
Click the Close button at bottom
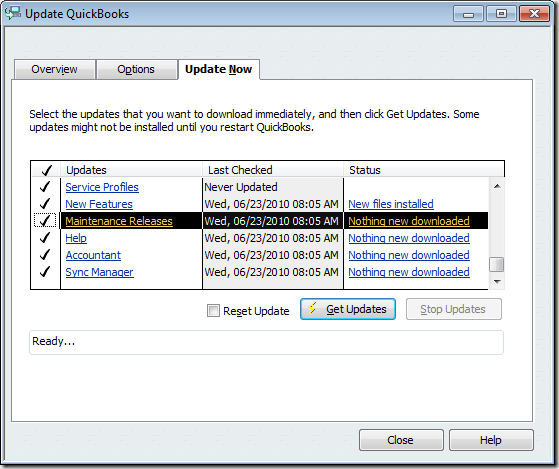(x=401, y=440)
